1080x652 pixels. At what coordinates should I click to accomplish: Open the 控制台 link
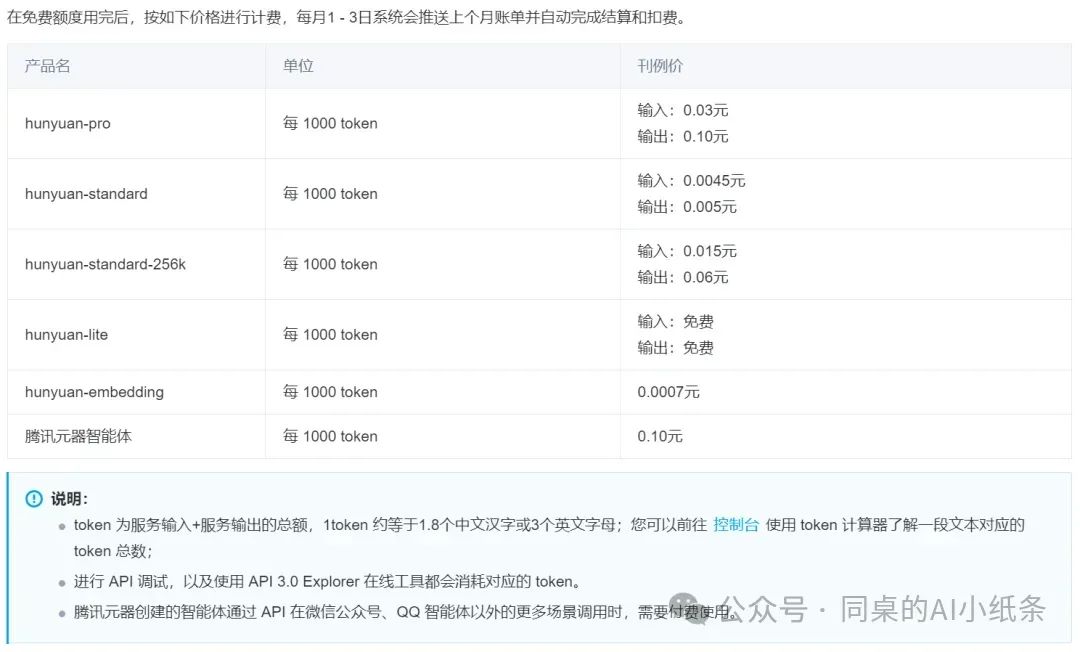[736, 525]
